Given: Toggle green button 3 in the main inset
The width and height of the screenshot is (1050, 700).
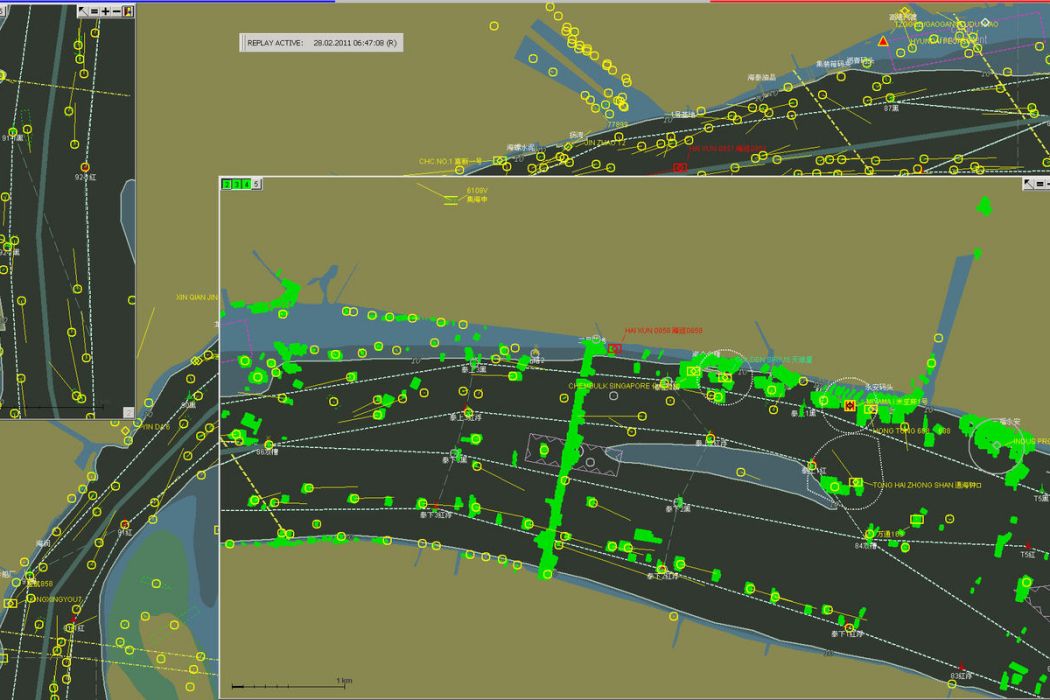Looking at the screenshot, I should pos(236,184).
